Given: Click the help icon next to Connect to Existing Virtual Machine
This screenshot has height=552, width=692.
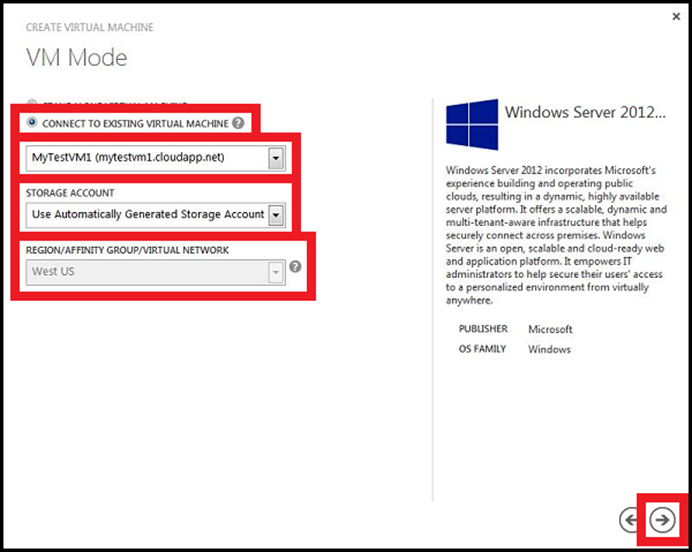Looking at the screenshot, I should (238, 123).
